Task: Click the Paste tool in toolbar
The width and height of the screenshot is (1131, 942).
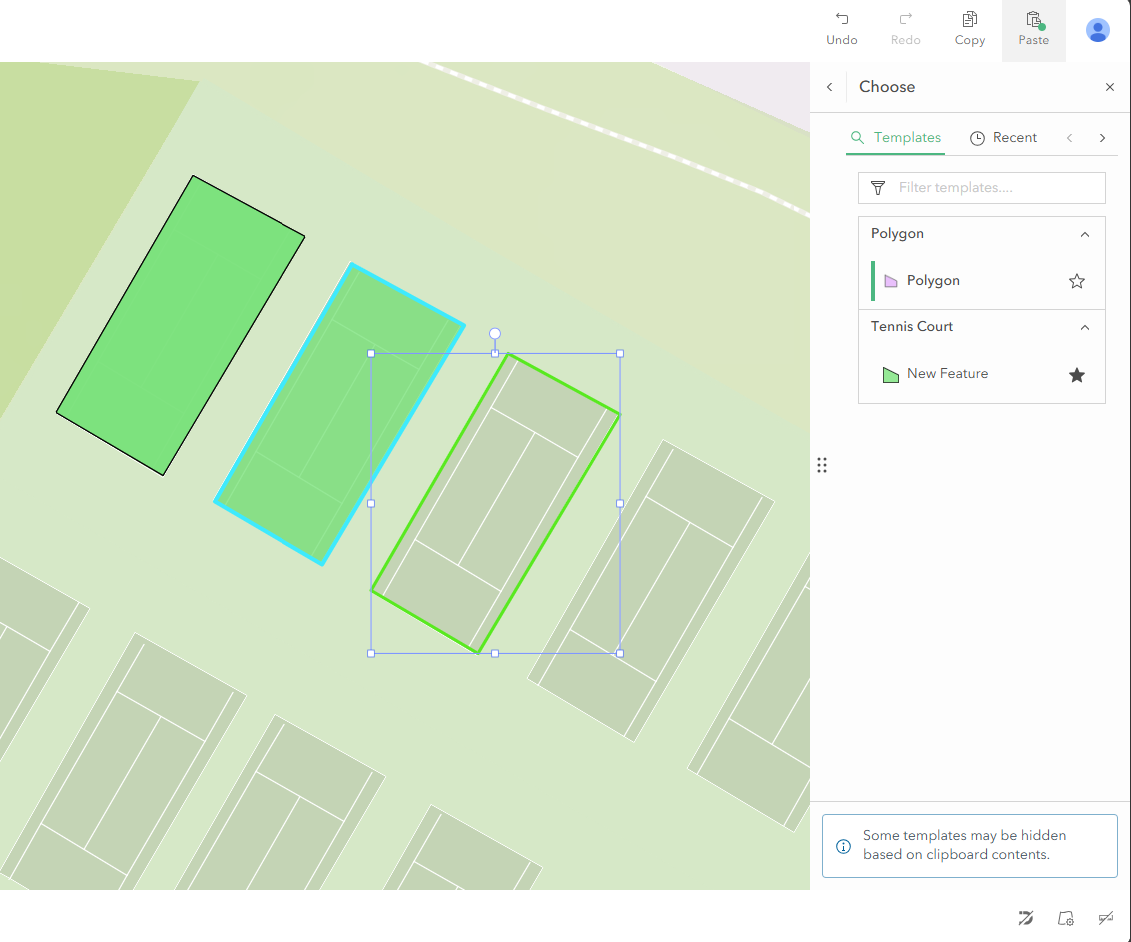Action: [1033, 29]
